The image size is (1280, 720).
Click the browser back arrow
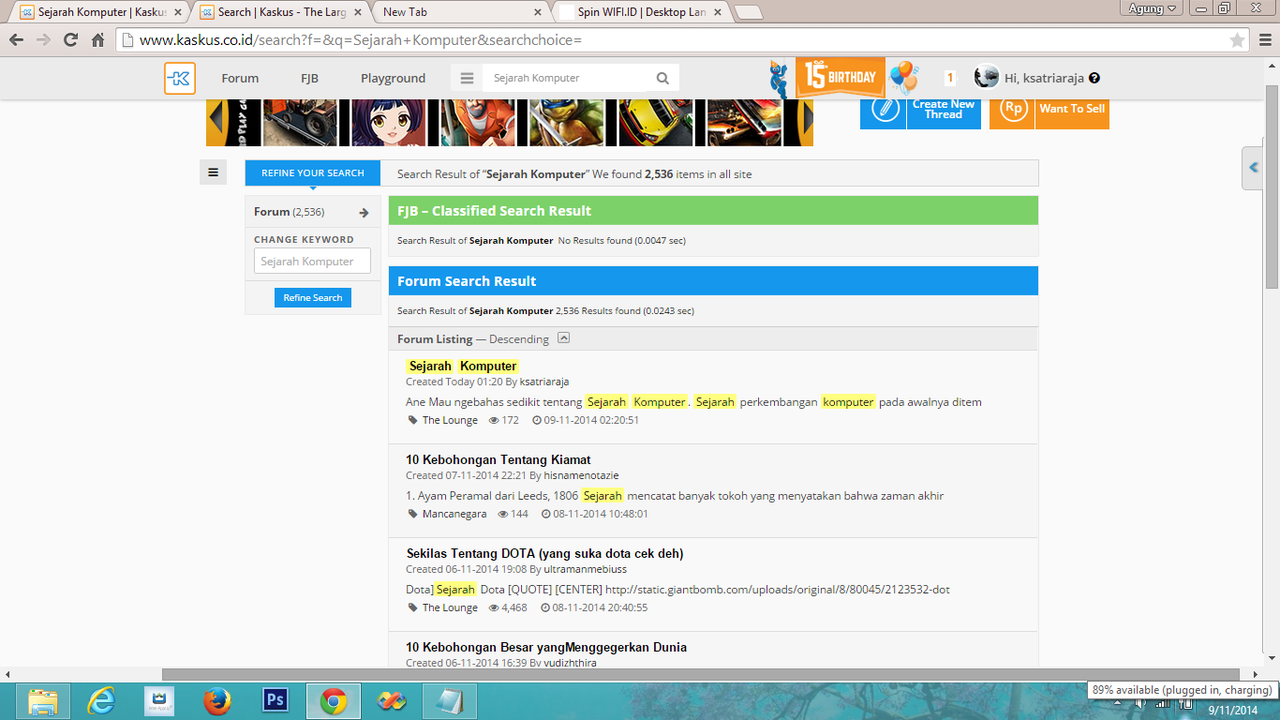(16, 40)
